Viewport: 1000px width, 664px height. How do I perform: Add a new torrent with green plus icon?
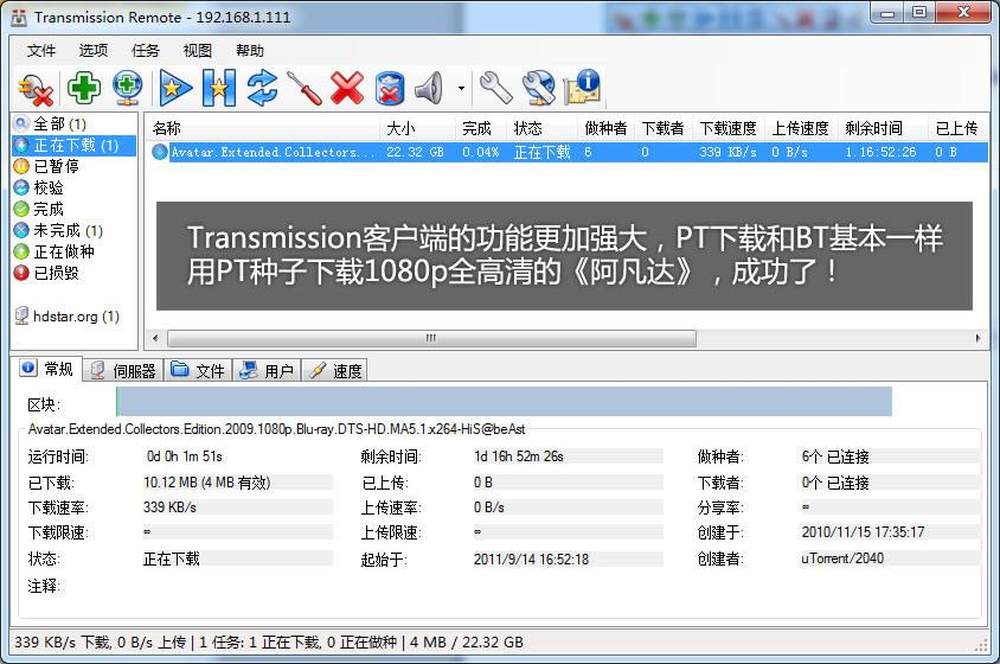(84, 87)
